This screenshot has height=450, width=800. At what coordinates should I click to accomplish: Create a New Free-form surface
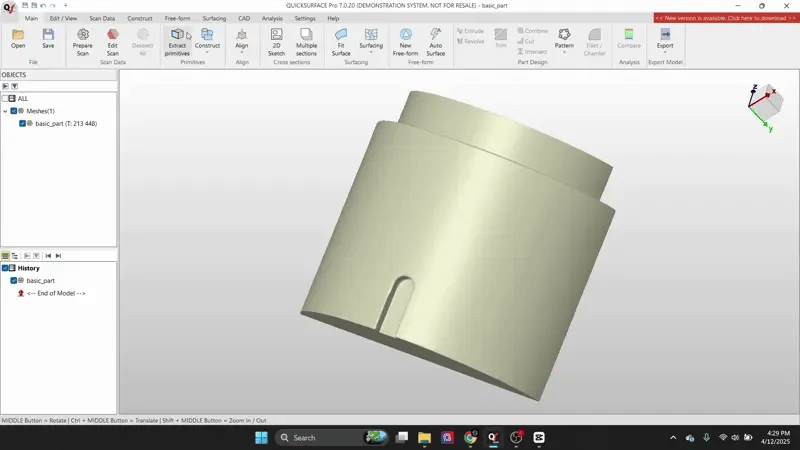[405, 39]
